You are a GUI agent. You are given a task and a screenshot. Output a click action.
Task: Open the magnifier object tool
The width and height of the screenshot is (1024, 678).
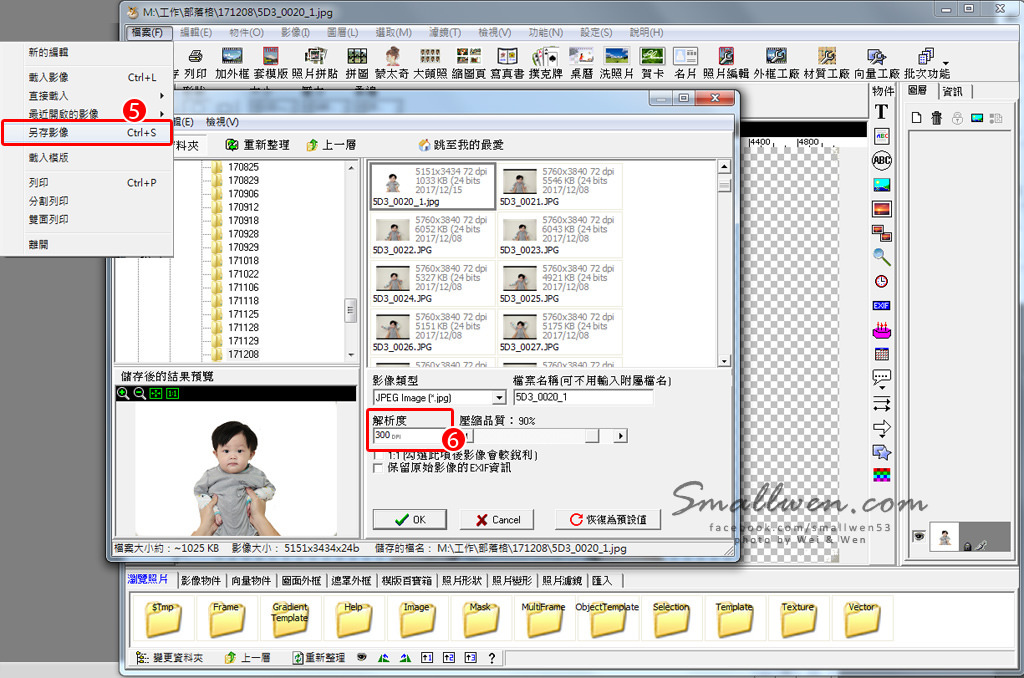click(x=882, y=257)
